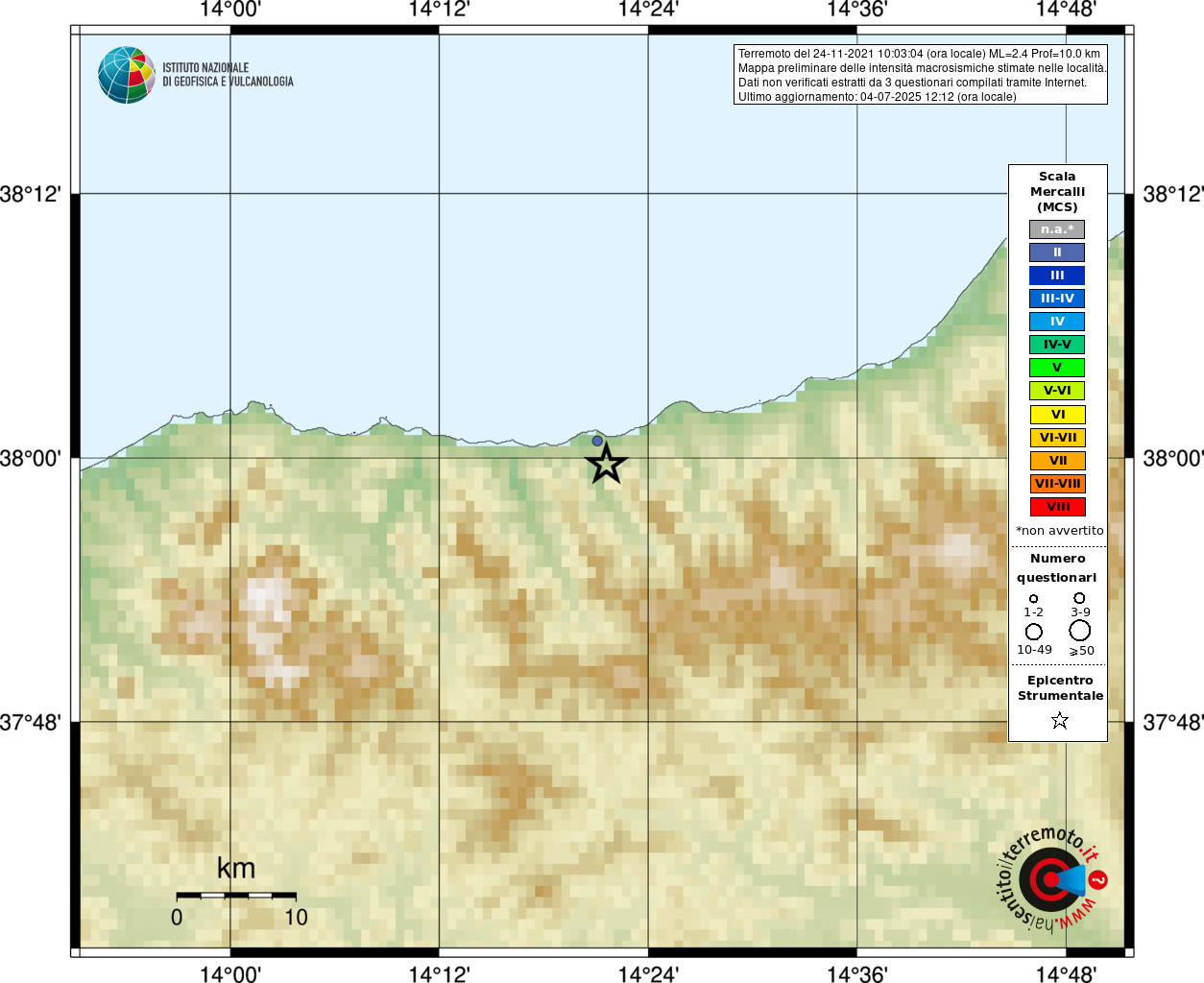
Task: Click the left 38°00' latitude label
Action: pos(31,459)
